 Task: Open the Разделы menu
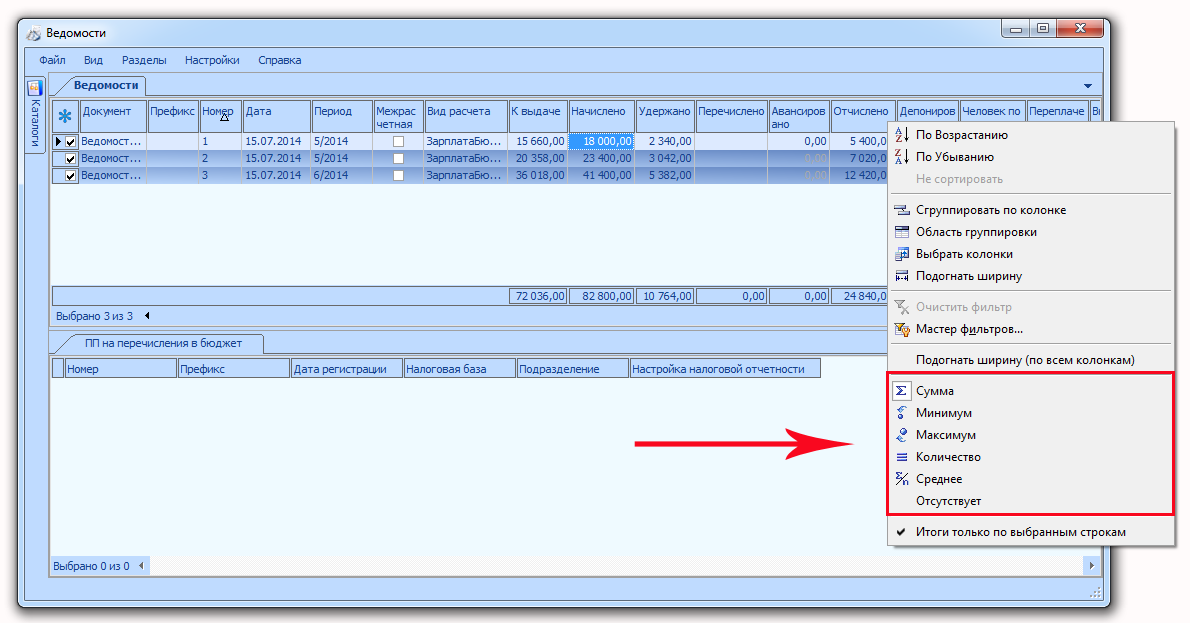pos(144,60)
